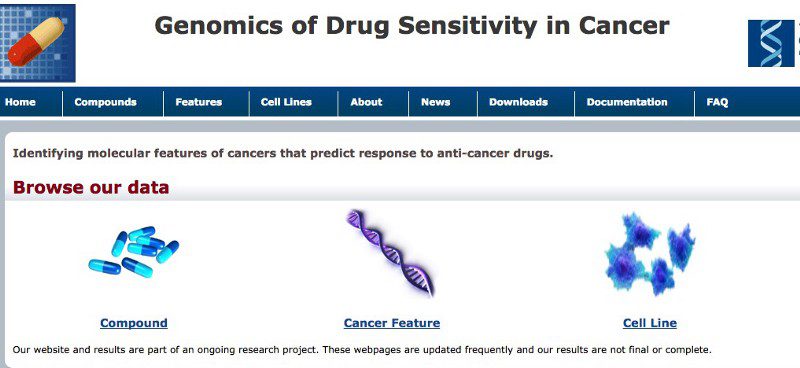Open the Home menu item
The height and width of the screenshot is (368, 800).
click(x=20, y=102)
